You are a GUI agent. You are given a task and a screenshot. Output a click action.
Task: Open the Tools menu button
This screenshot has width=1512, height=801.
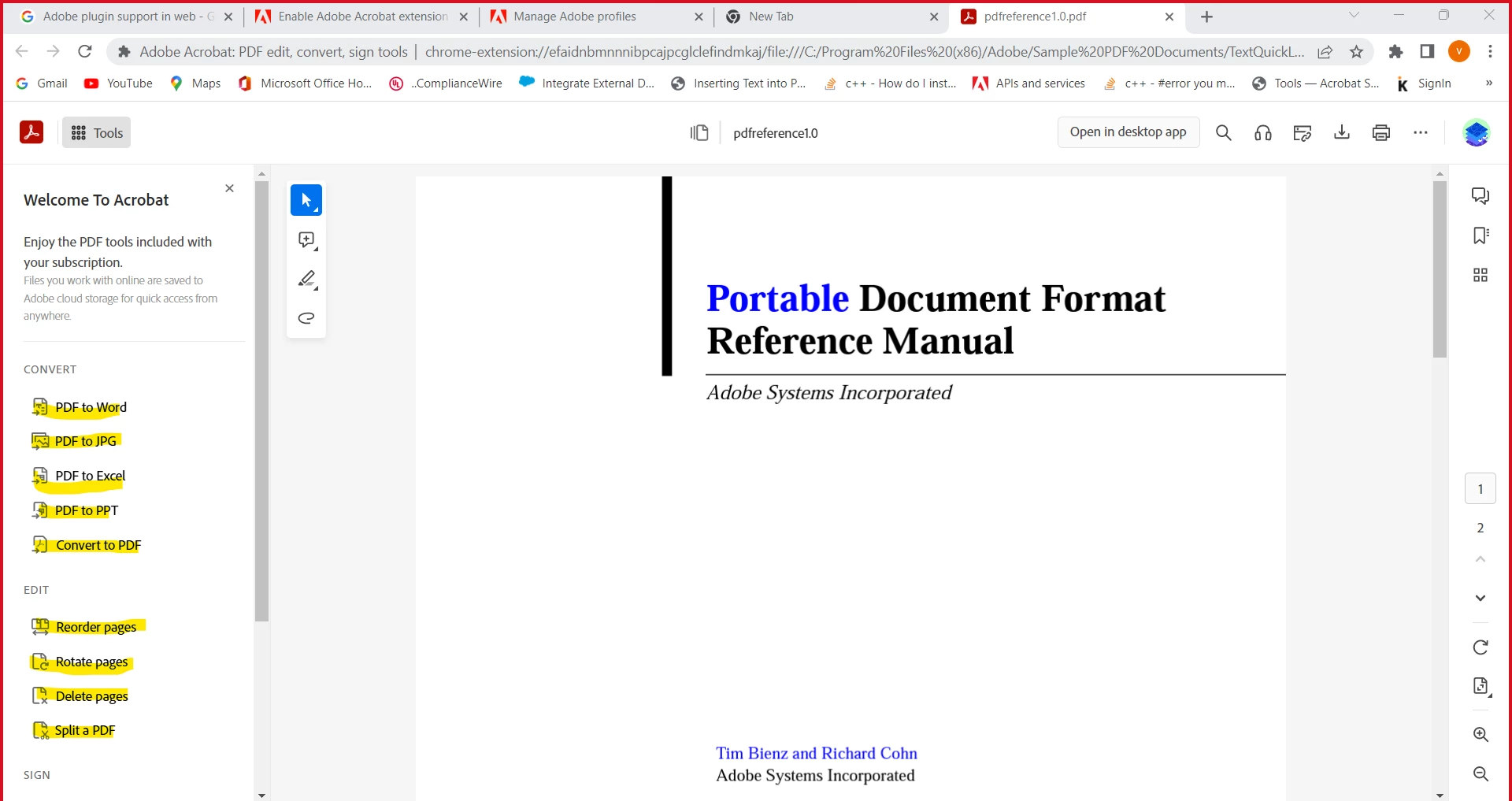pyautogui.click(x=97, y=133)
